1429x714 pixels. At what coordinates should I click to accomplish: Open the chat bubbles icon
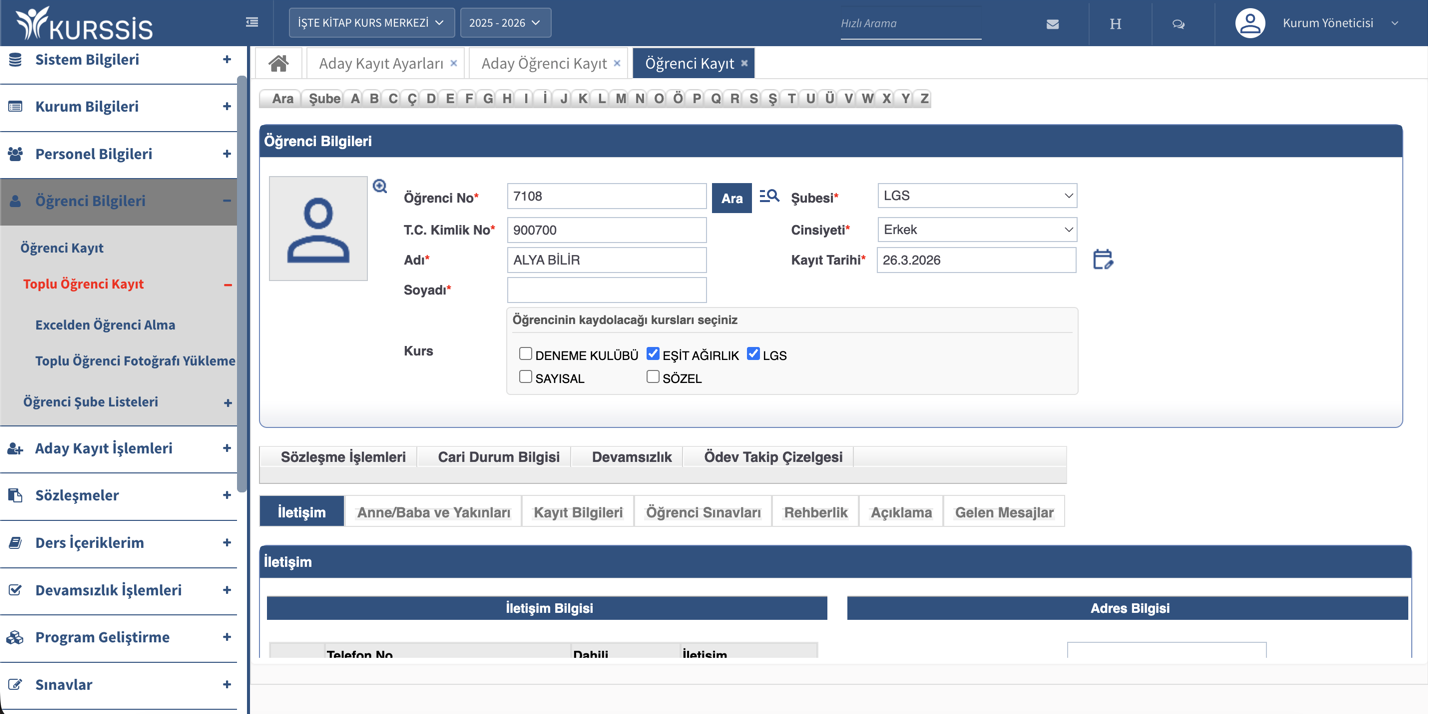click(x=1179, y=24)
